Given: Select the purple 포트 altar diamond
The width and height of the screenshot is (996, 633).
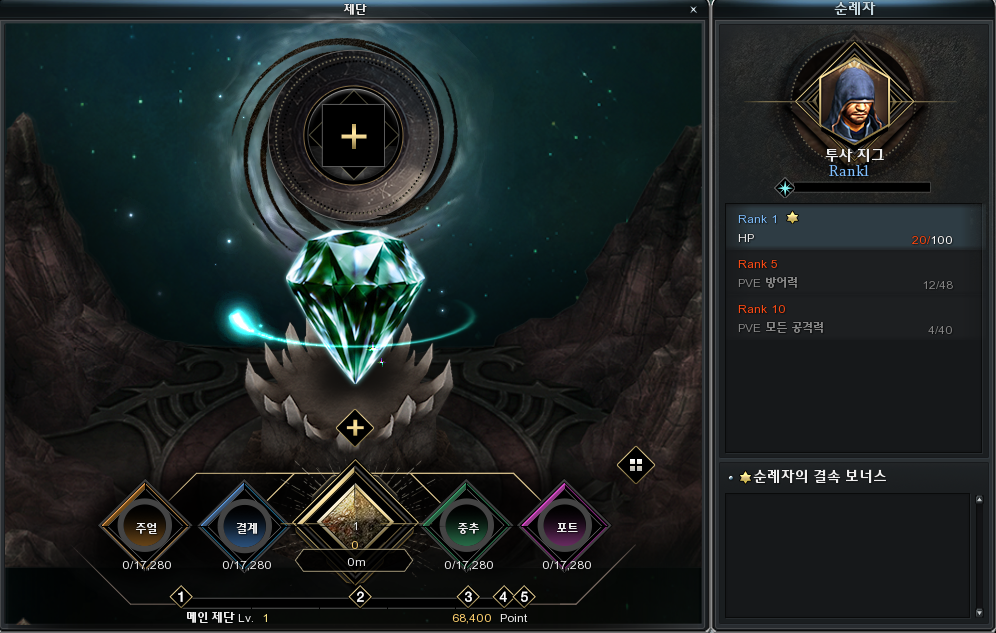Looking at the screenshot, I should 566,526.
